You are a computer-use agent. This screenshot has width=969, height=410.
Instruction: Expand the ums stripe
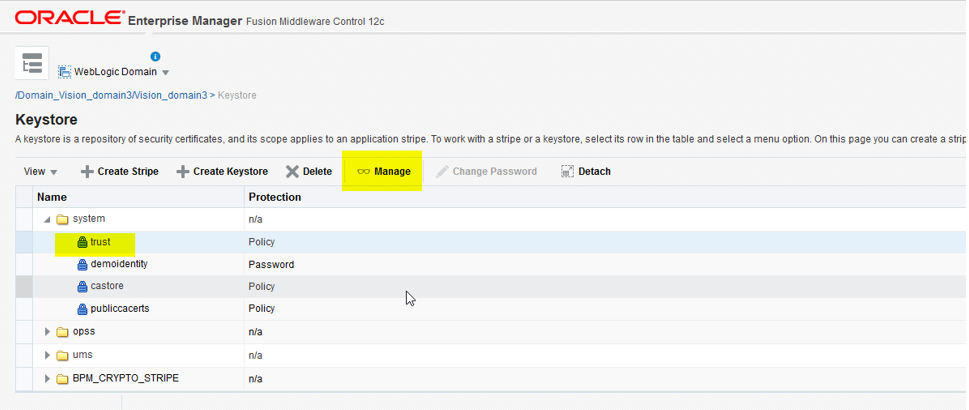point(47,355)
